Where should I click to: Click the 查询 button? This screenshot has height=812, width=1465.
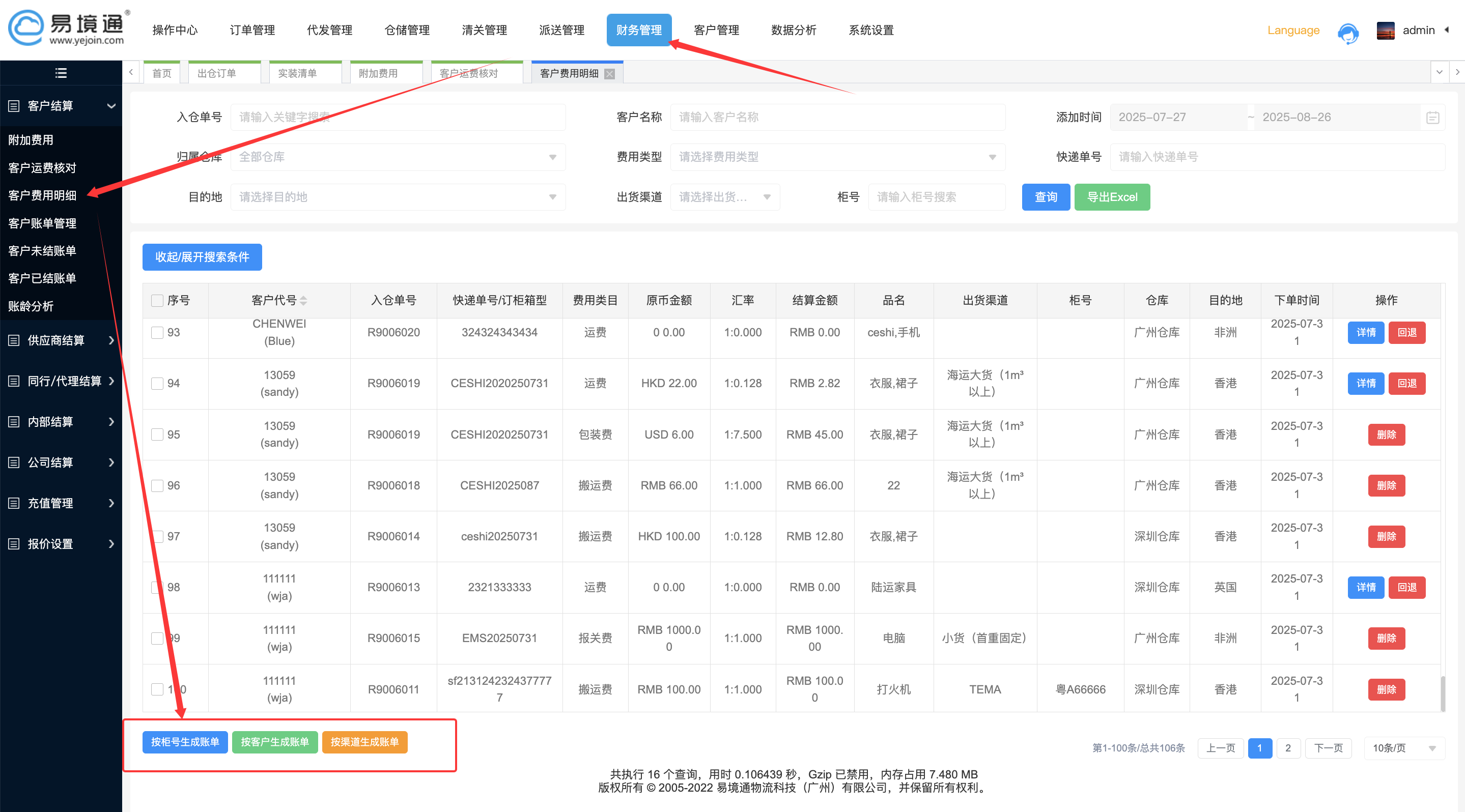pos(1046,197)
